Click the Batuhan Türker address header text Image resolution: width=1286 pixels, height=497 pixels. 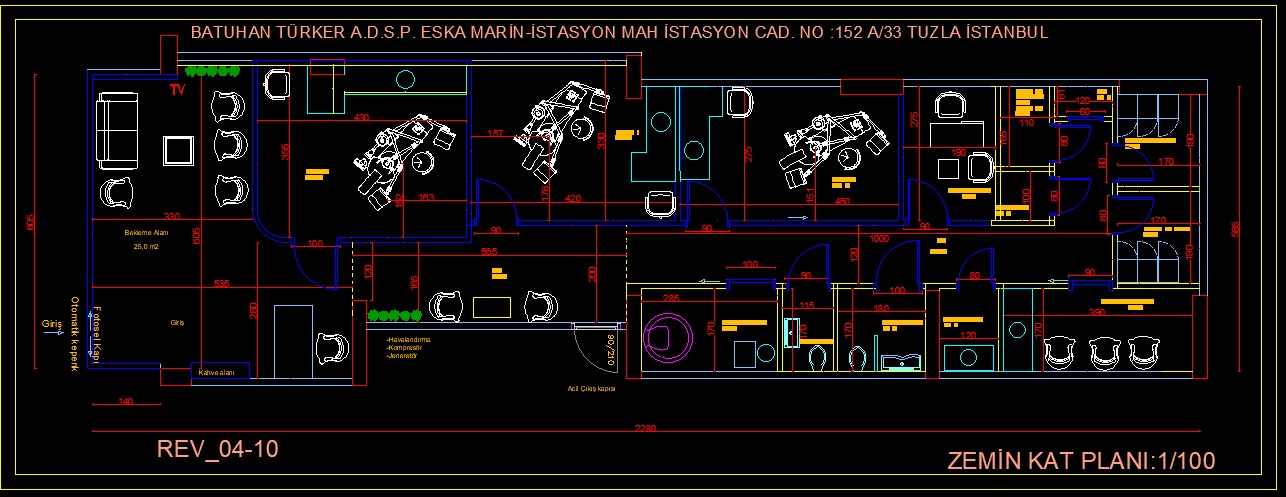click(x=618, y=33)
